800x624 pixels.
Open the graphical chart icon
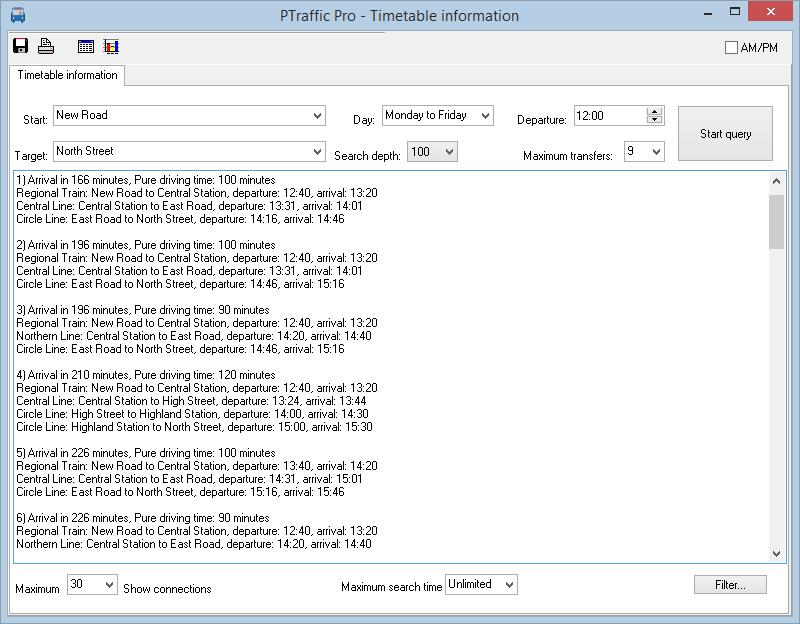click(x=111, y=46)
